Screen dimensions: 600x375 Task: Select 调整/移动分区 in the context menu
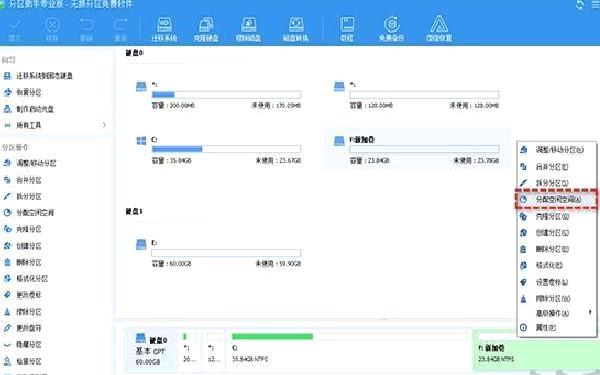click(557, 150)
